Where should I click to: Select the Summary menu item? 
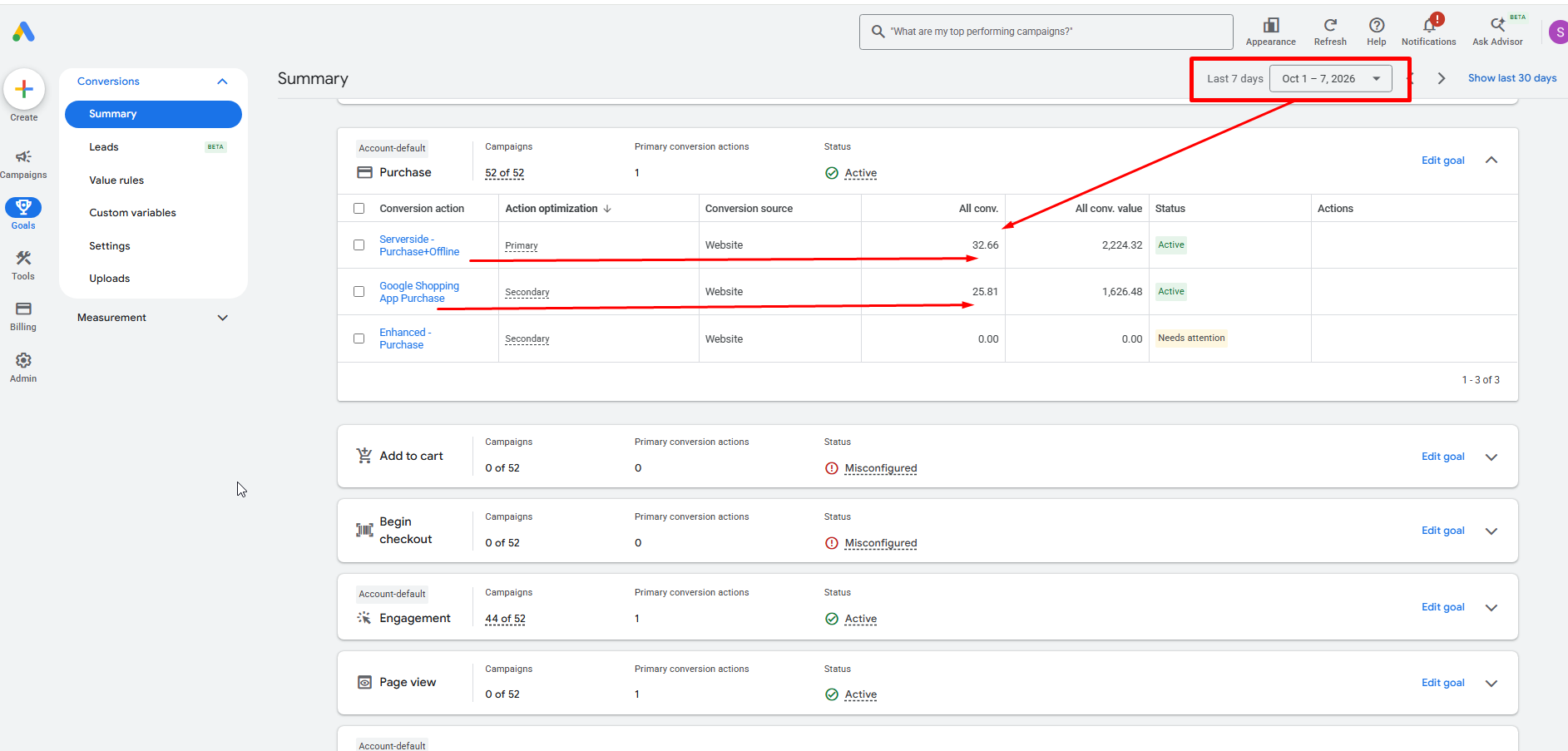click(153, 114)
